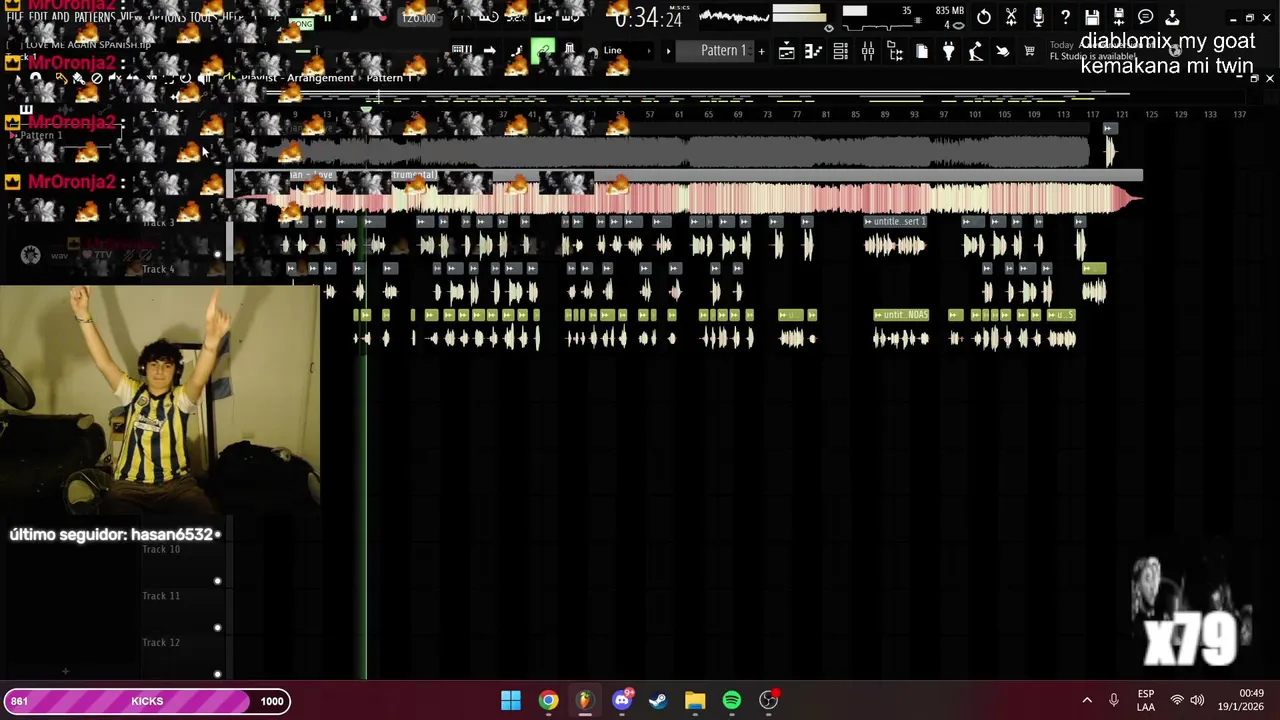Toggle SONG mode button
This screenshot has width=1280, height=720.
pos(301,24)
